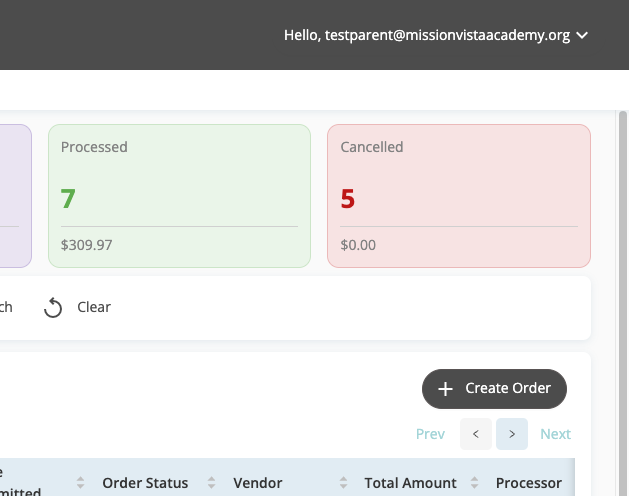Sort by the Order Status column header
629x496 pixels.
[145, 483]
